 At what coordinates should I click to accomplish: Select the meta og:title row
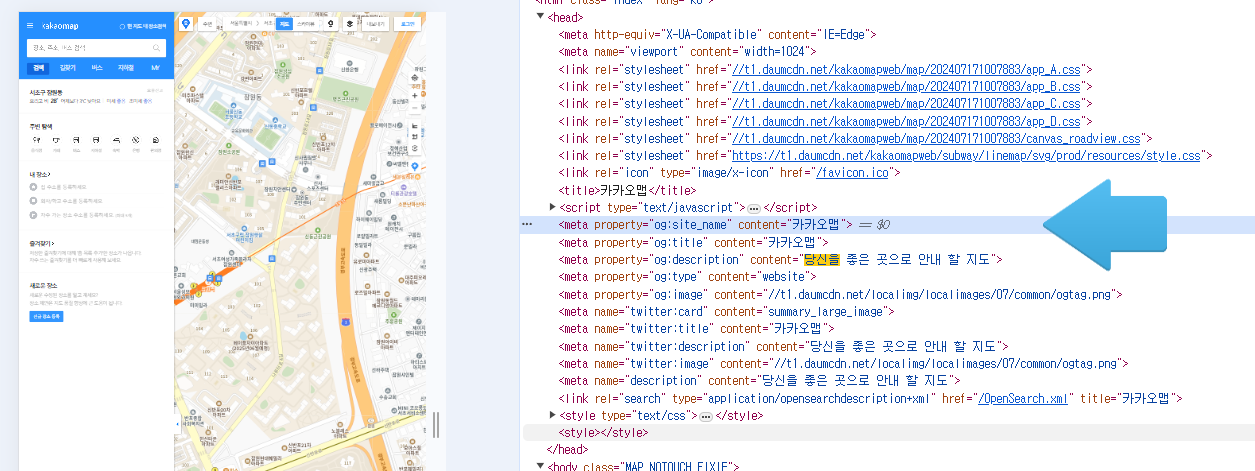[x=694, y=242]
